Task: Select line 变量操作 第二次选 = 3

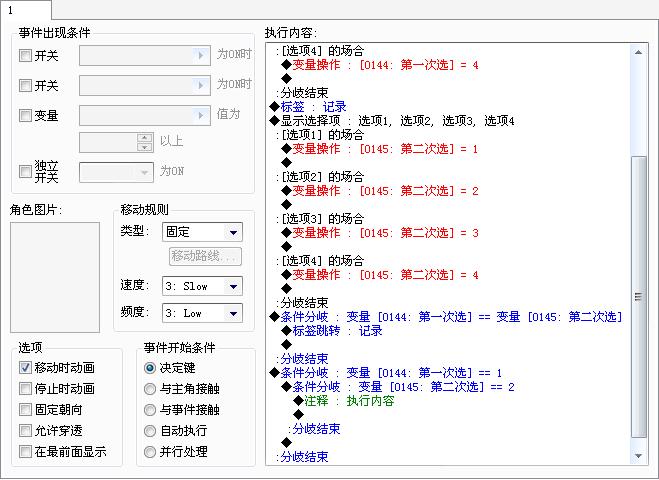Action: (x=380, y=233)
